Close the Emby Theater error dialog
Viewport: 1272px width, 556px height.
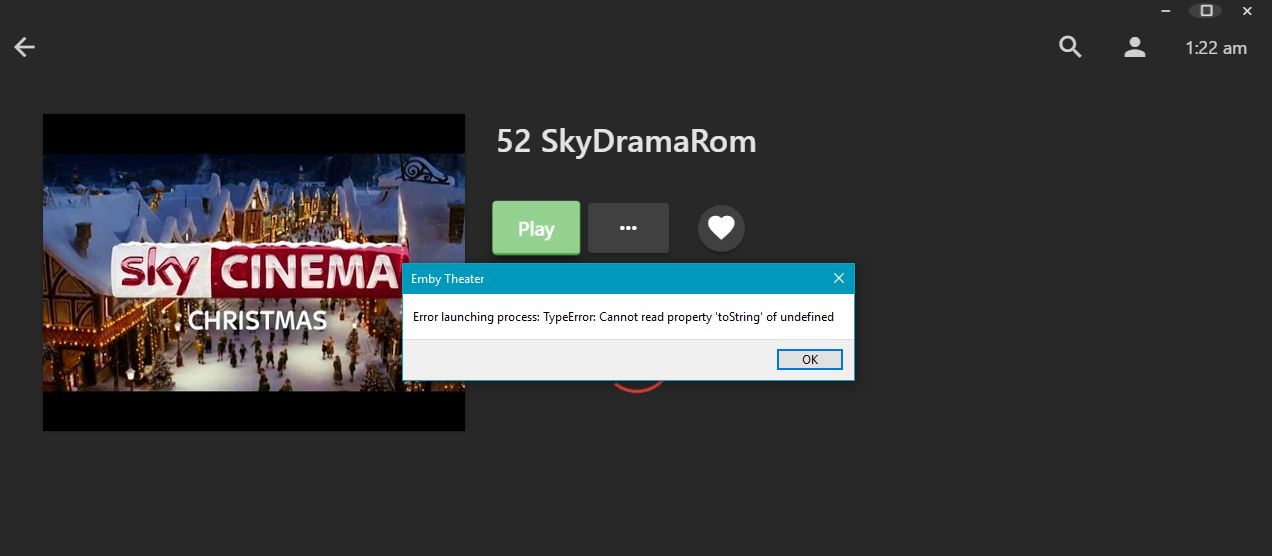839,279
